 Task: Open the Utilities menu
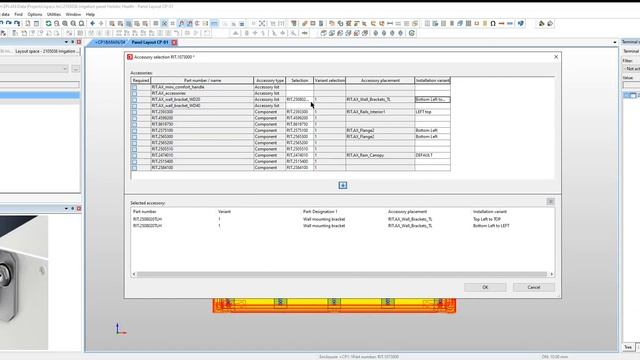(53, 14)
